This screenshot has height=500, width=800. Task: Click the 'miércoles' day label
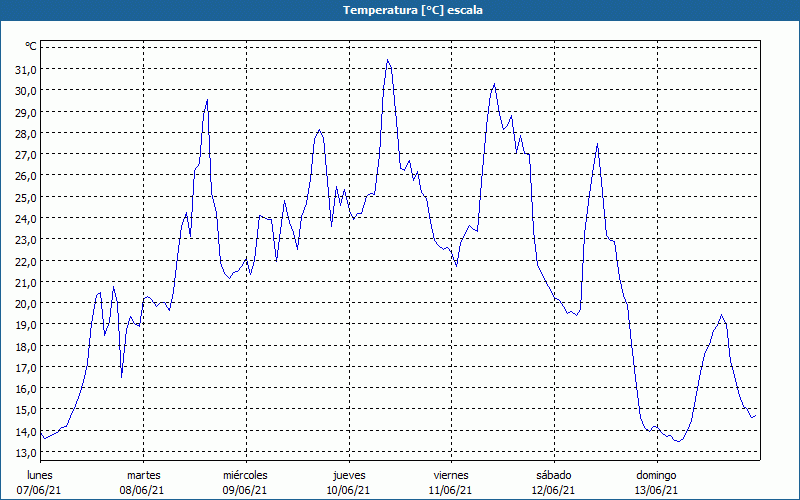point(245,475)
